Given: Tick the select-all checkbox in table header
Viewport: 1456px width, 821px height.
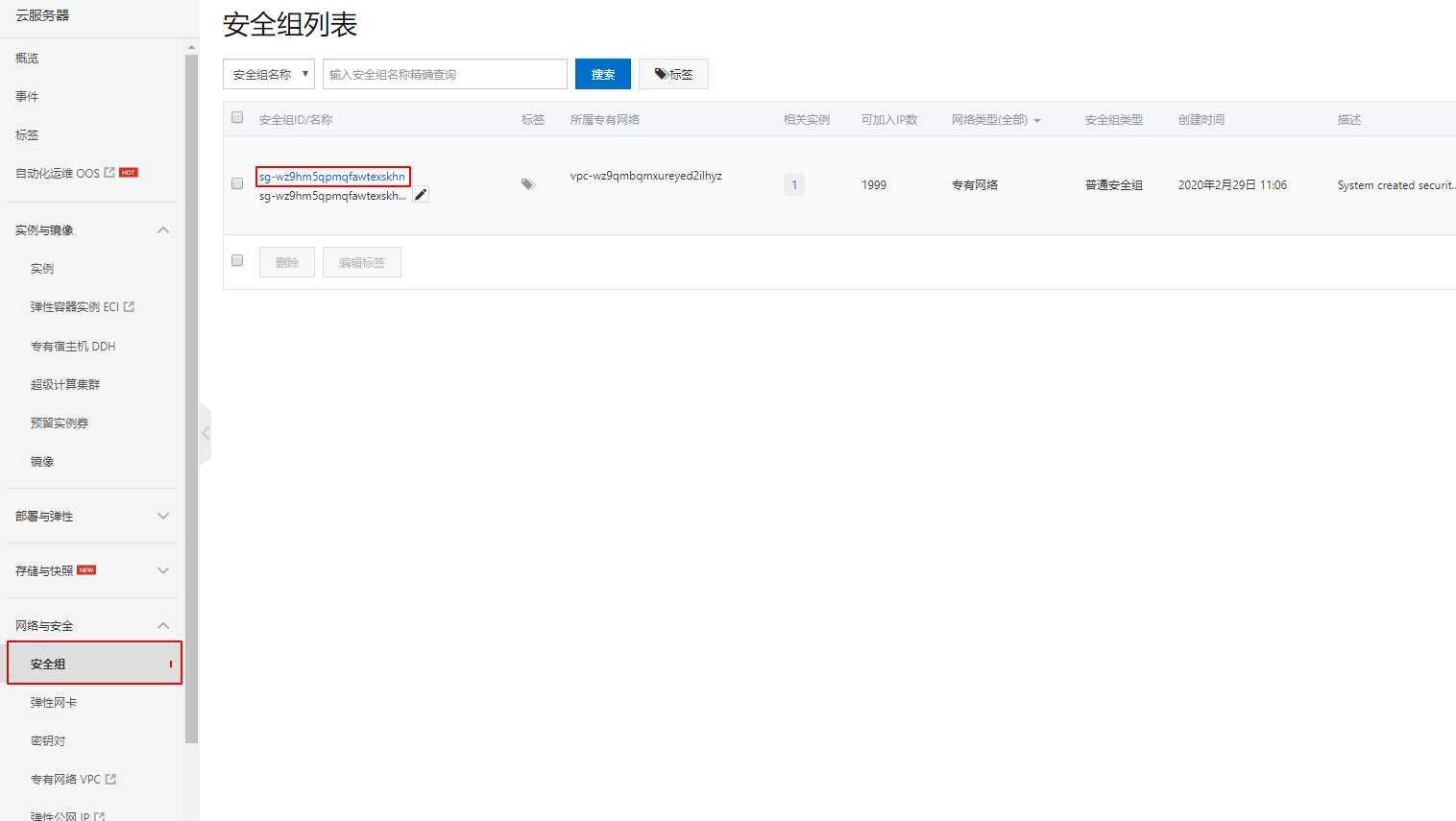Looking at the screenshot, I should click(x=237, y=118).
